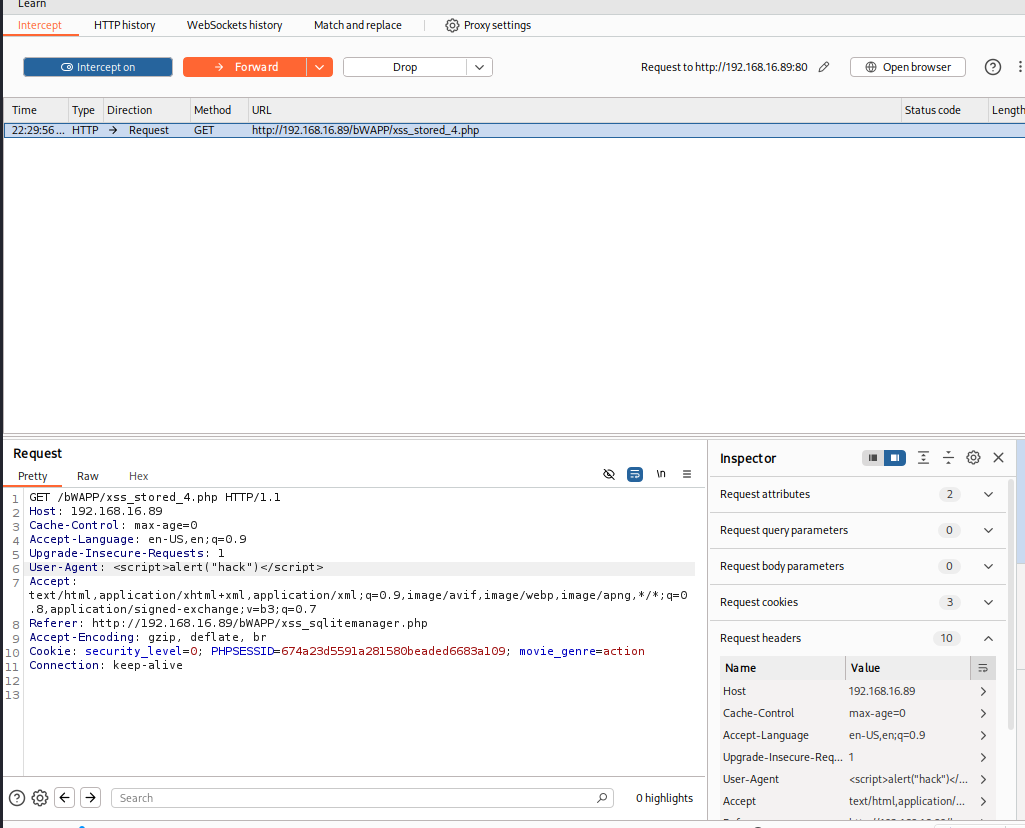Sort by the Method column header
Screen dimensions: 1025x828
[218, 110]
